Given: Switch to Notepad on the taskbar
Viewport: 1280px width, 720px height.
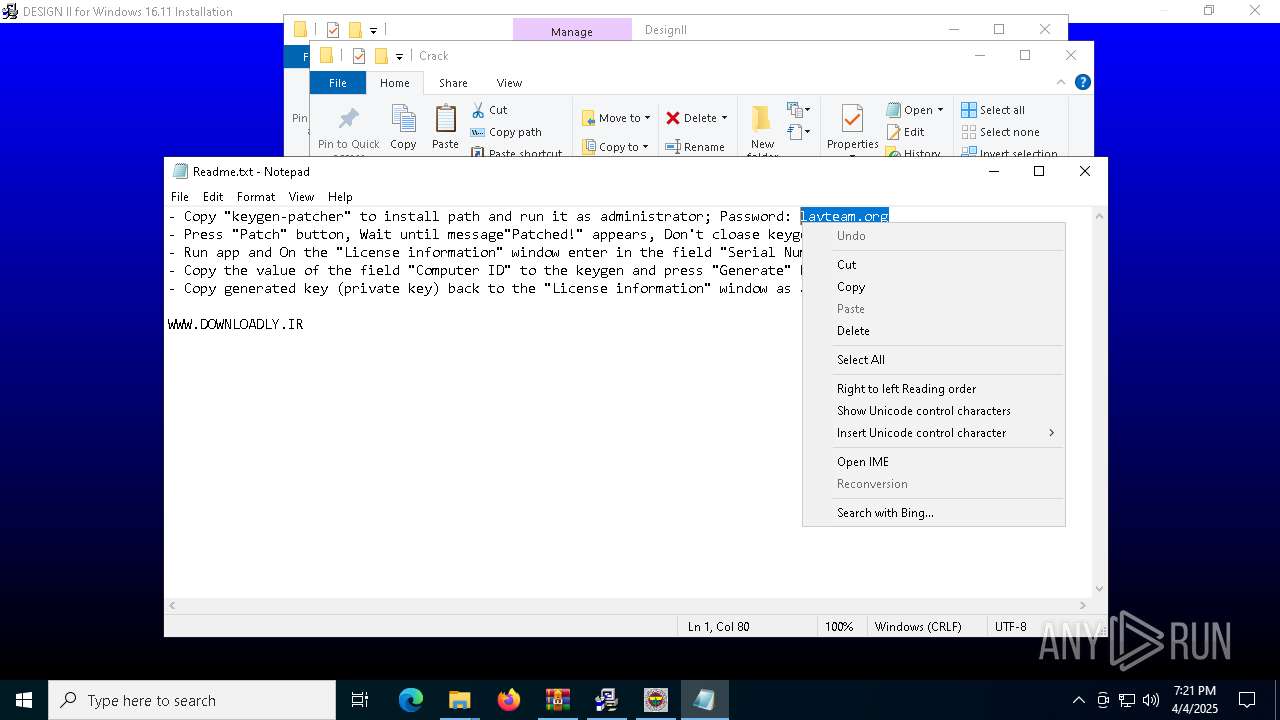Looking at the screenshot, I should point(704,700).
